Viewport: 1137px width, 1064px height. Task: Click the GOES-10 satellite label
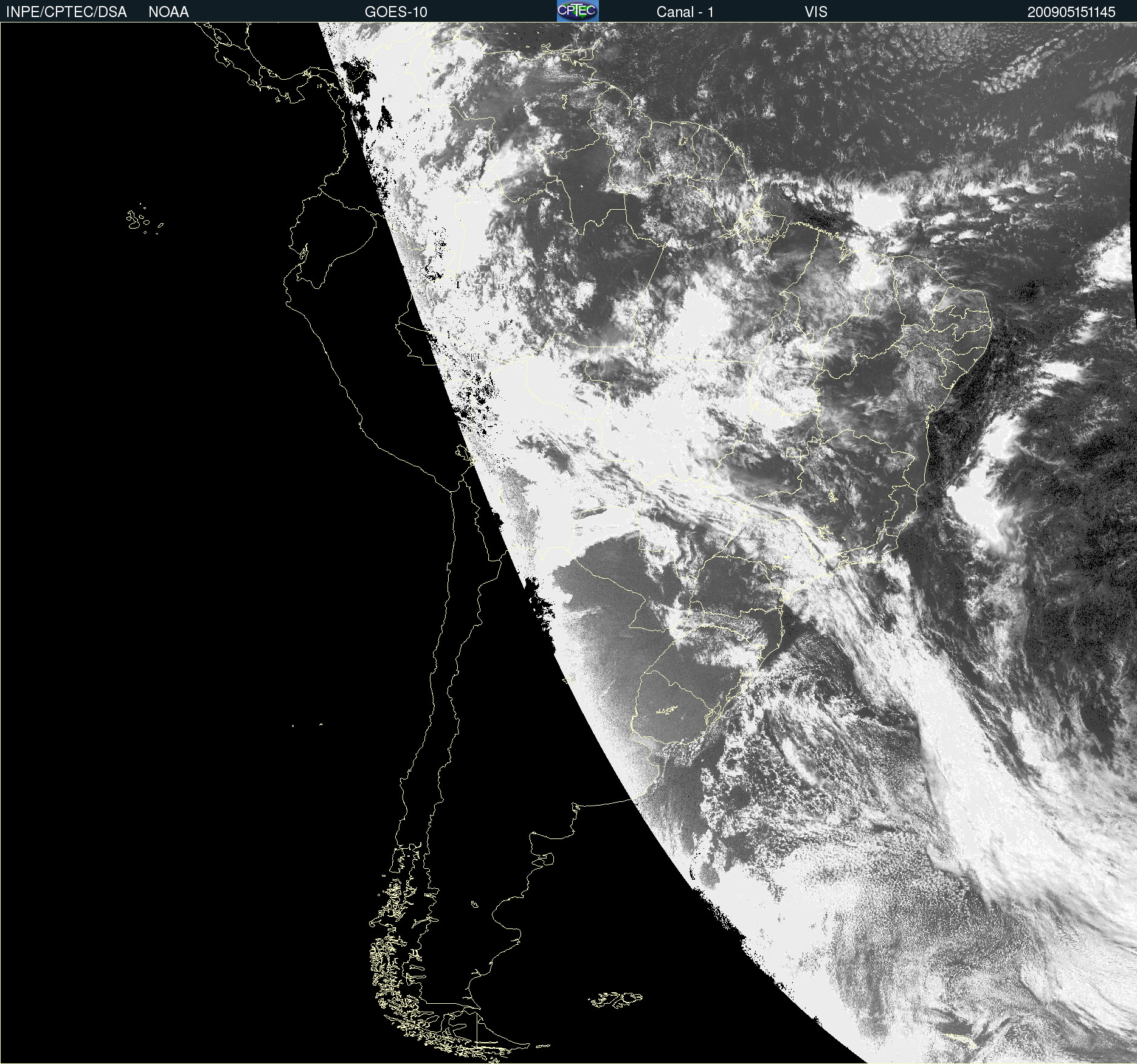point(396,12)
